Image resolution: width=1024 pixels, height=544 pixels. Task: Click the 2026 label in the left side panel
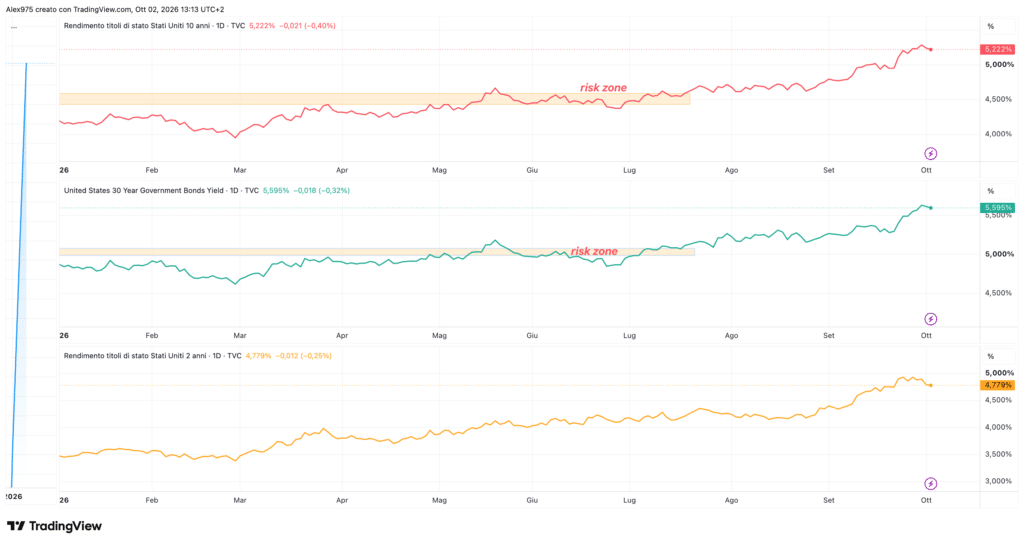pyautogui.click(x=14, y=496)
